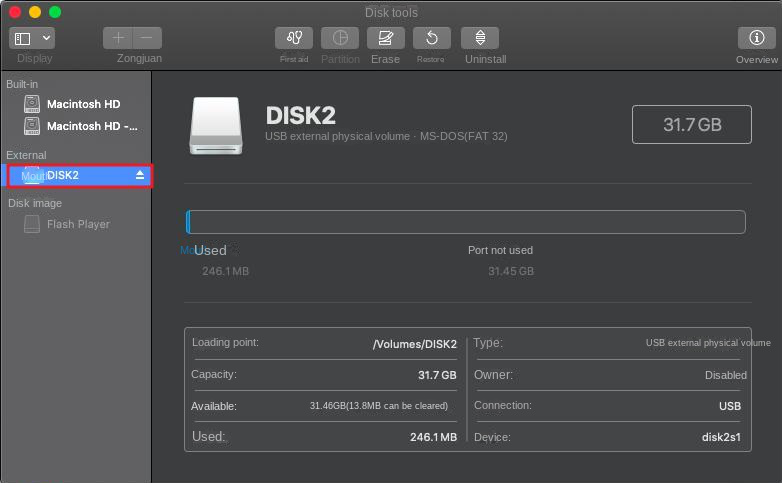Click the Erase toolbar icon
782x483 pixels.
tap(385, 38)
